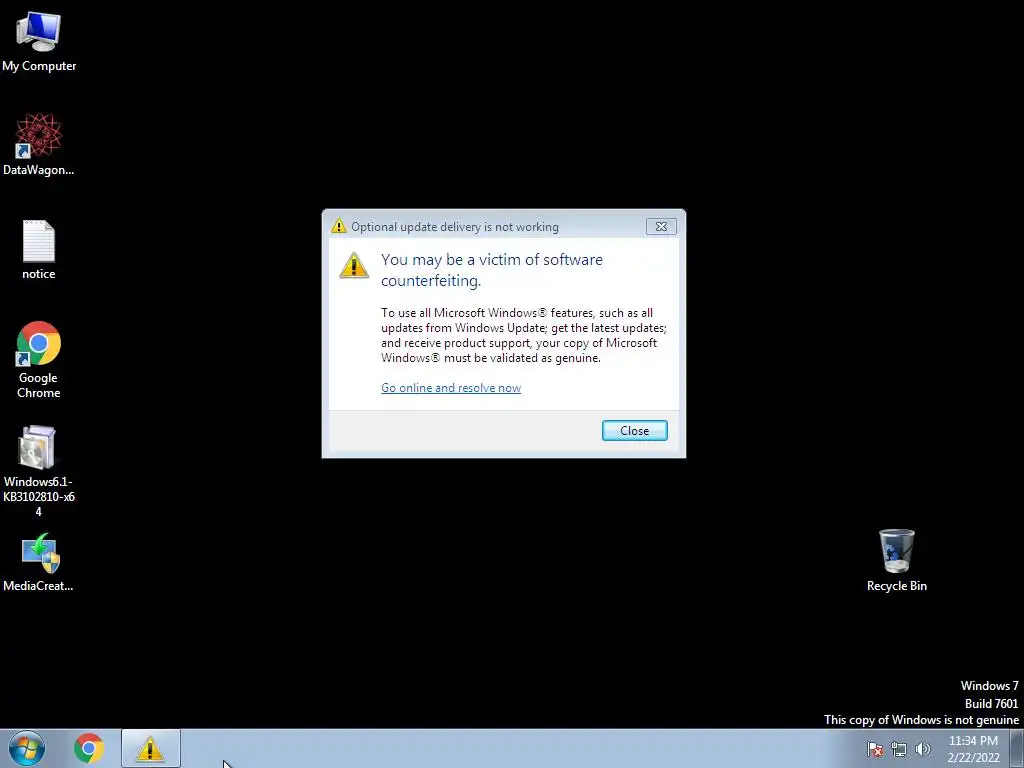This screenshot has width=1024, height=768.
Task: Click the dialog title 'Optional update delivery is not working'
Action: [x=455, y=227]
